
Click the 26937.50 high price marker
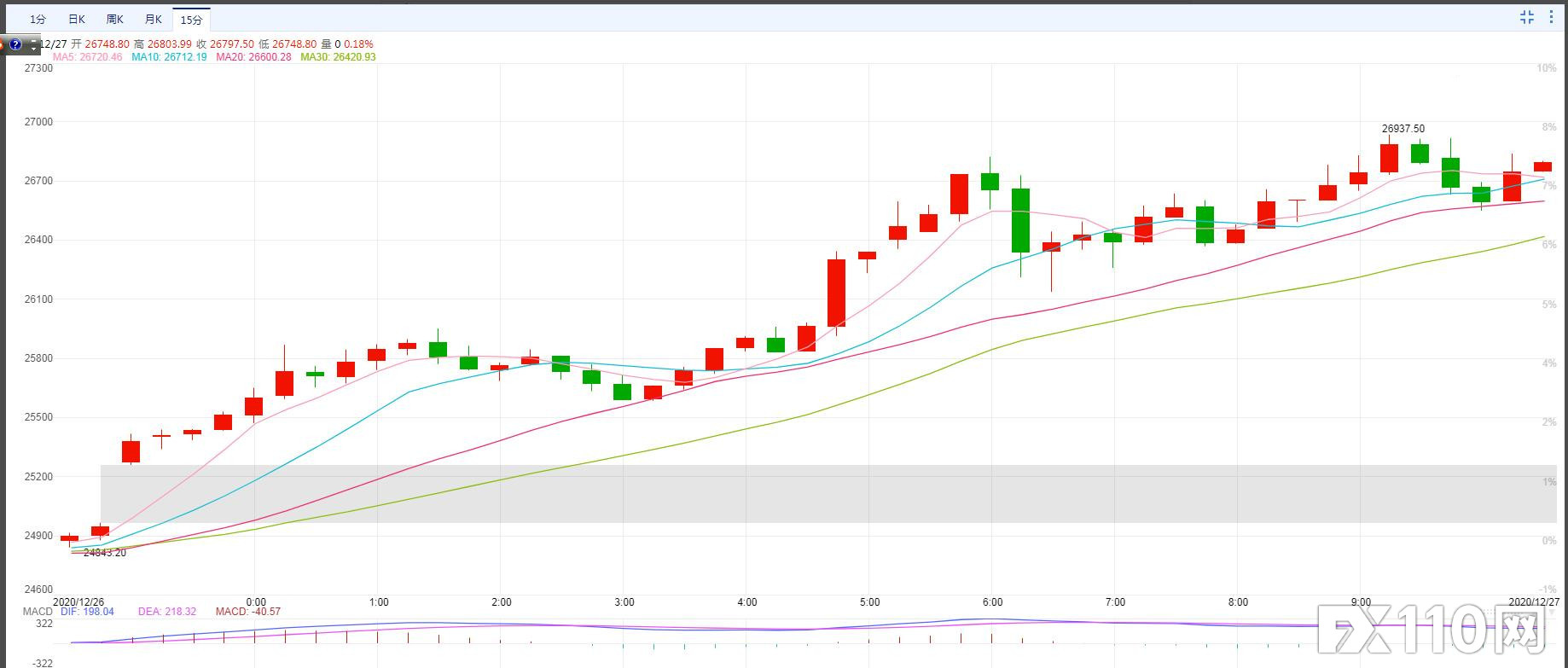pos(1403,129)
